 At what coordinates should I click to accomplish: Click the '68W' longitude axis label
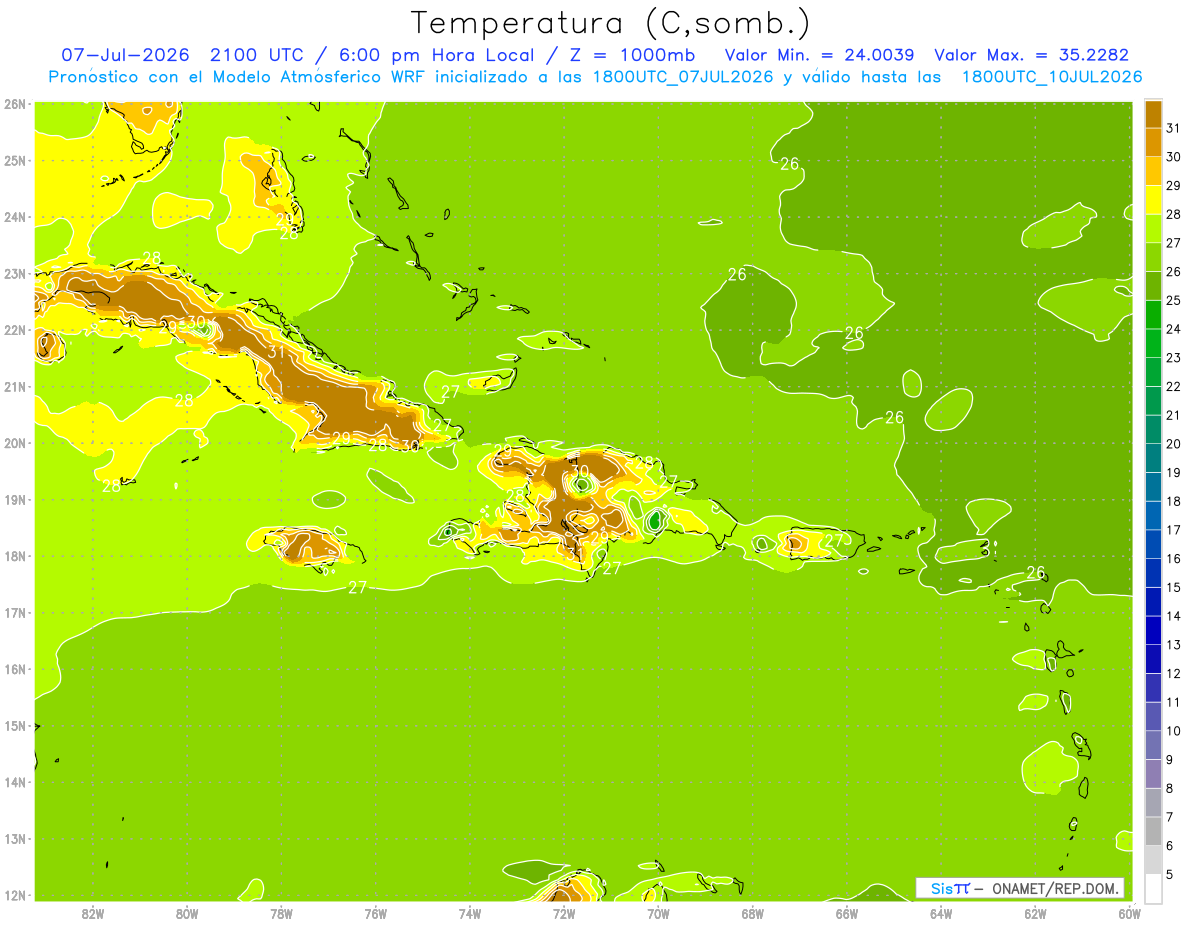753,913
